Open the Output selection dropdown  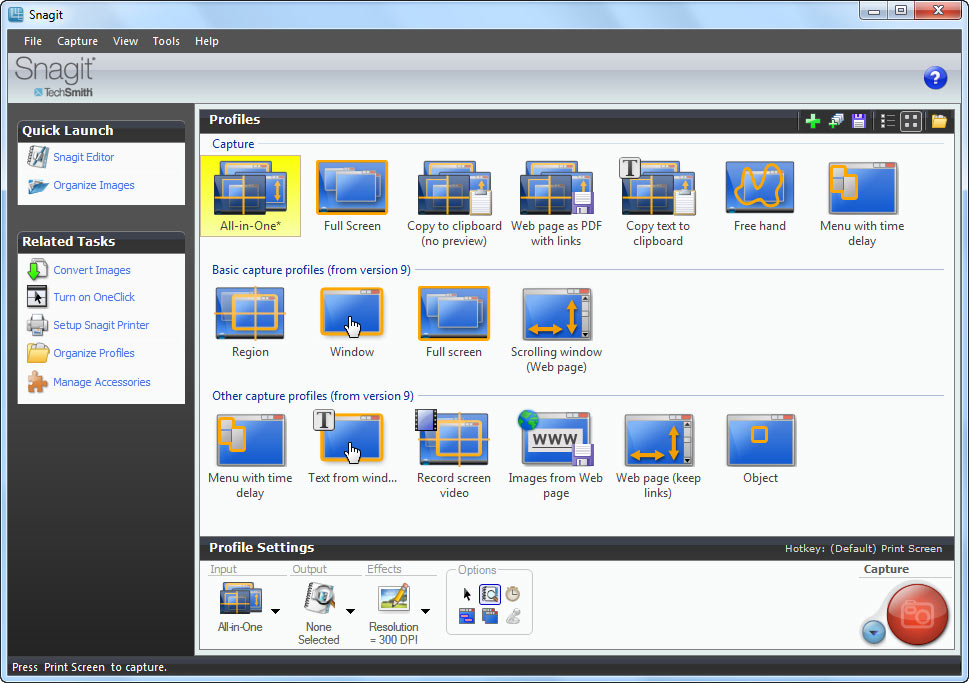350,613
